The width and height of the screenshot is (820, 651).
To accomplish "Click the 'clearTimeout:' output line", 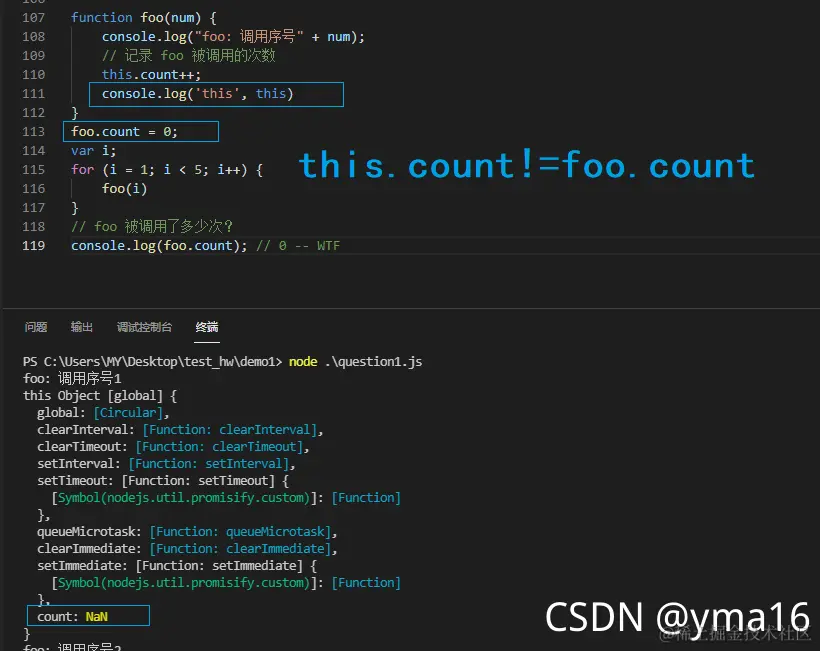I will [x=173, y=447].
